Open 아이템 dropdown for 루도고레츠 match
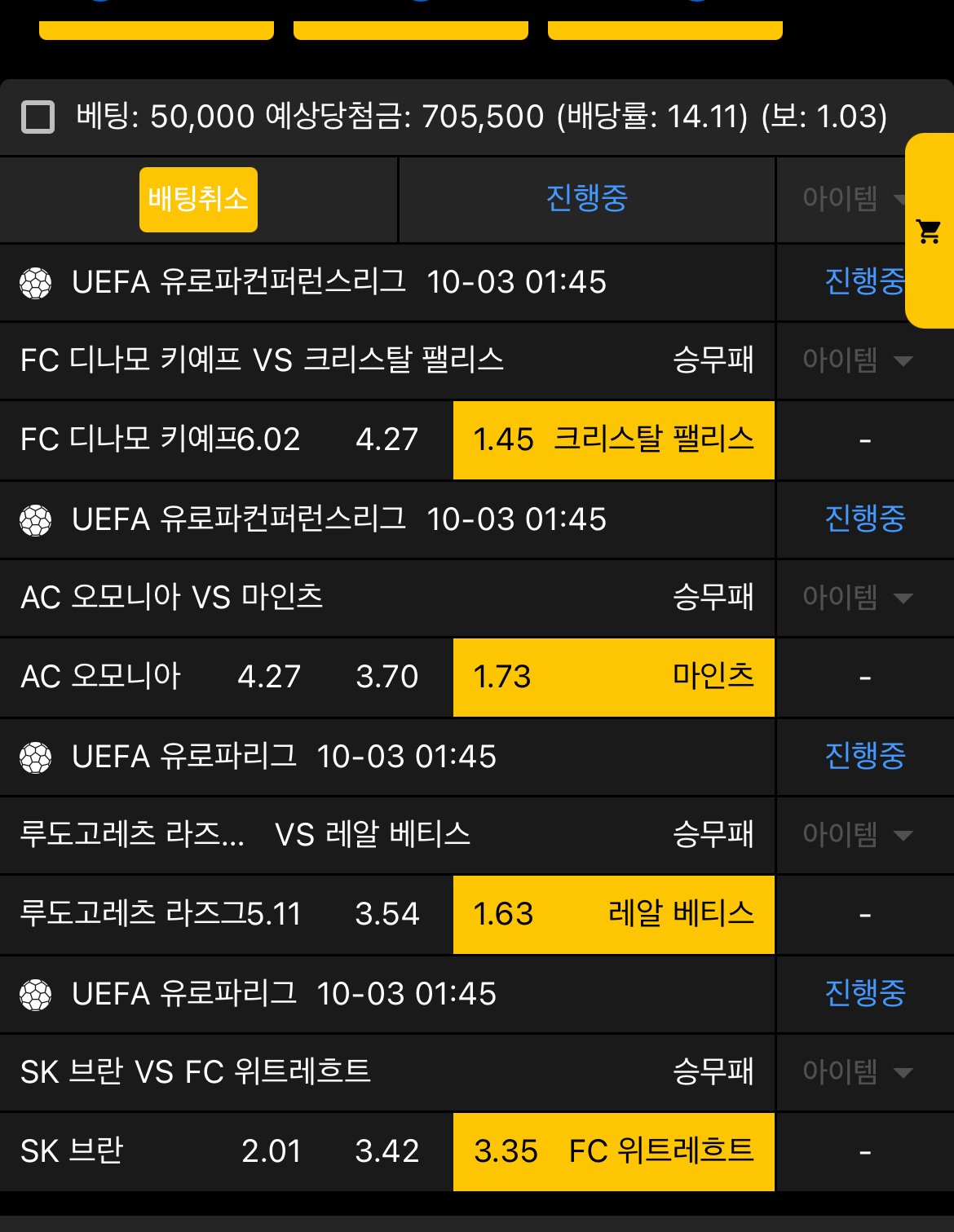This screenshot has height=1232, width=954. coord(857,834)
